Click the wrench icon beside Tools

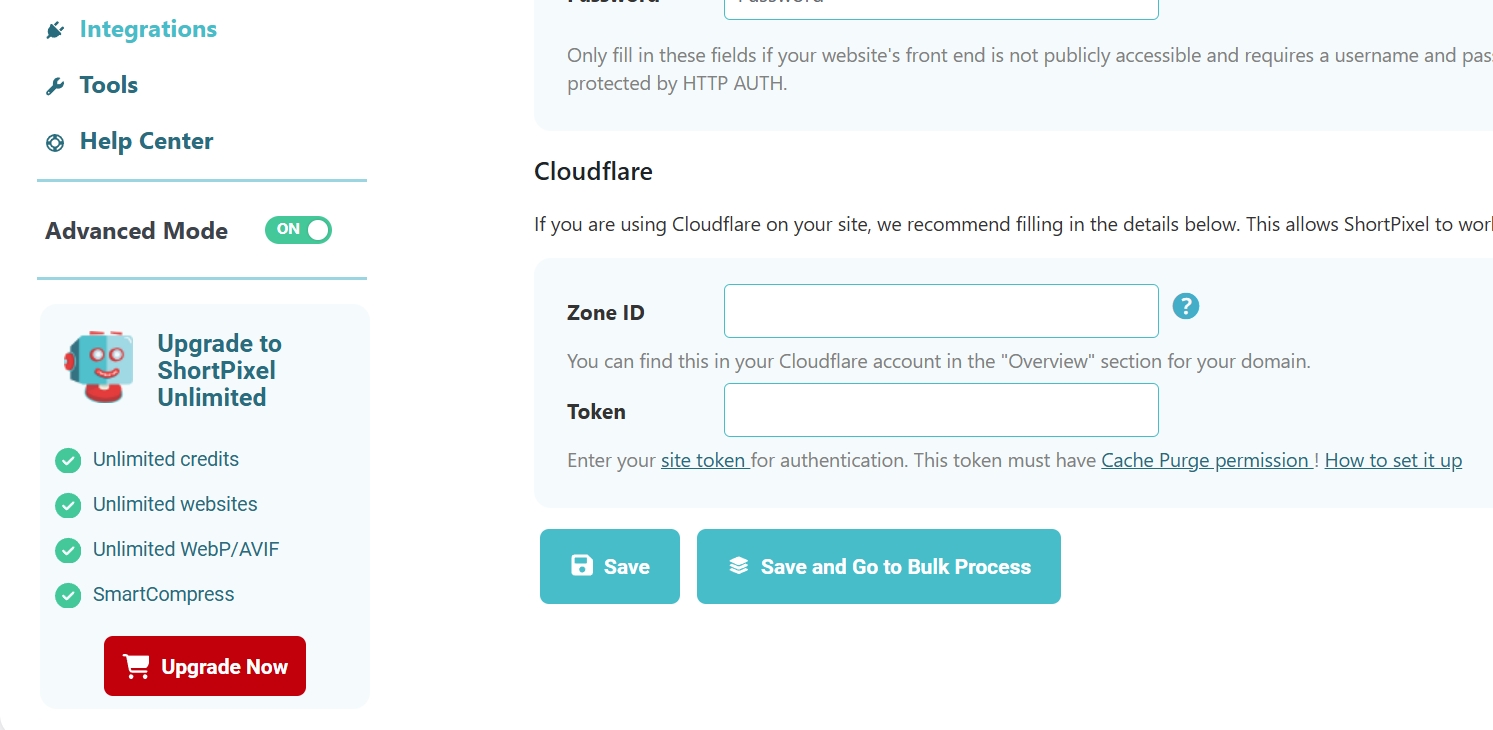point(51,85)
